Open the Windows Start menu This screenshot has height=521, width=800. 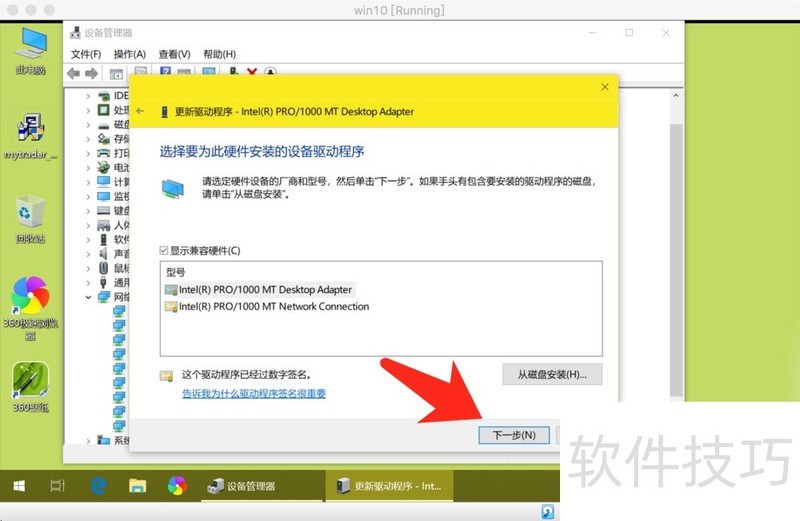click(19, 486)
